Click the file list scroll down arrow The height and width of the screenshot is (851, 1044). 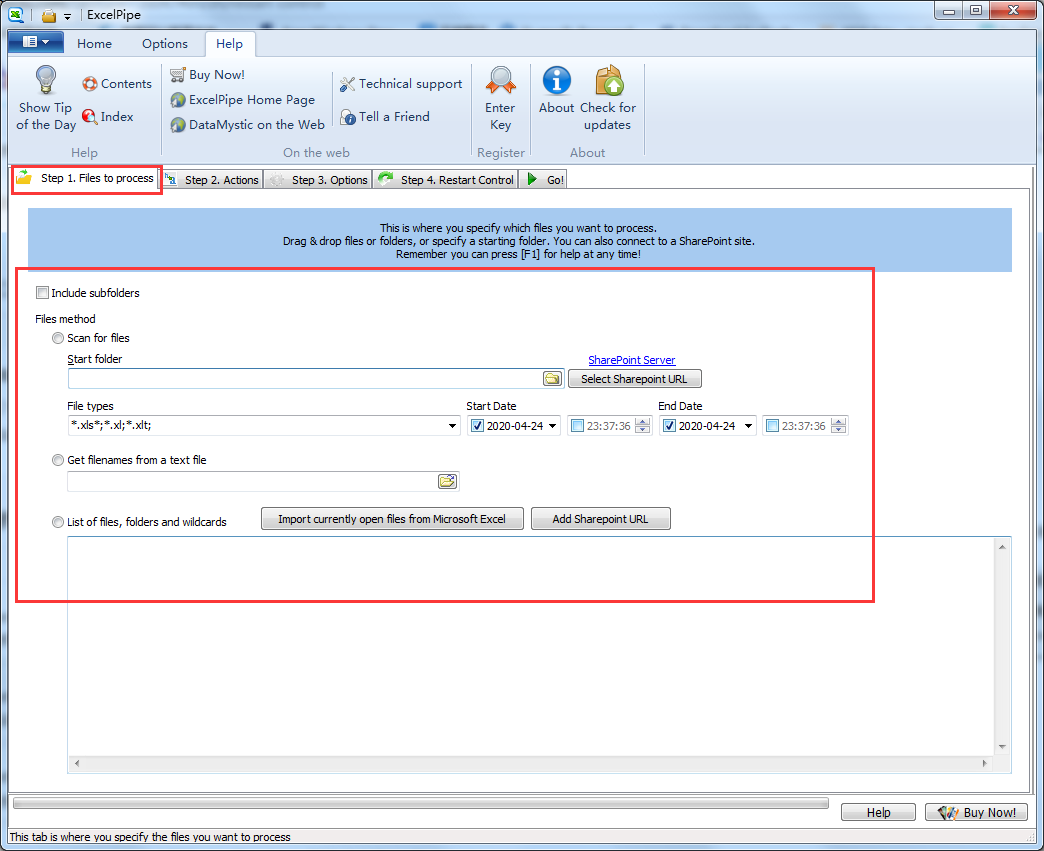click(x=1002, y=747)
